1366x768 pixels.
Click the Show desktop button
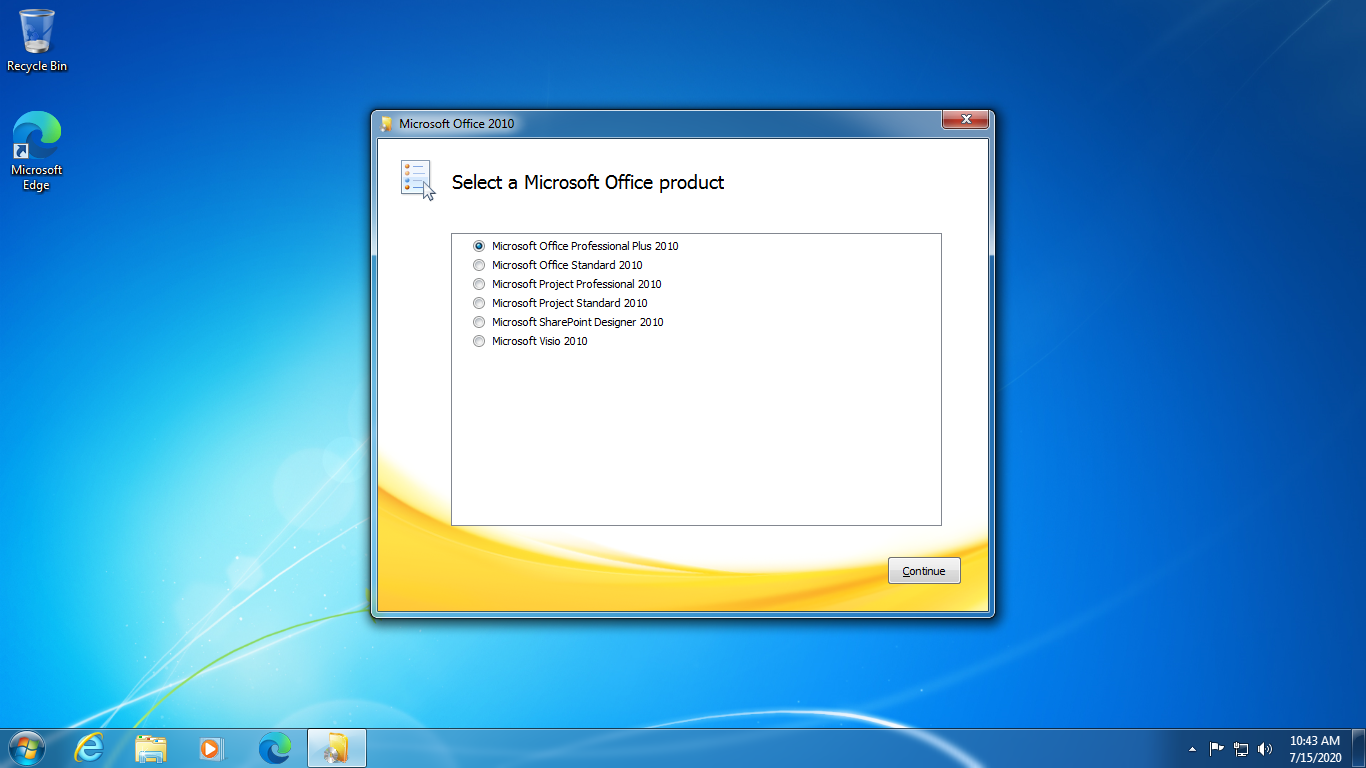[1359, 748]
